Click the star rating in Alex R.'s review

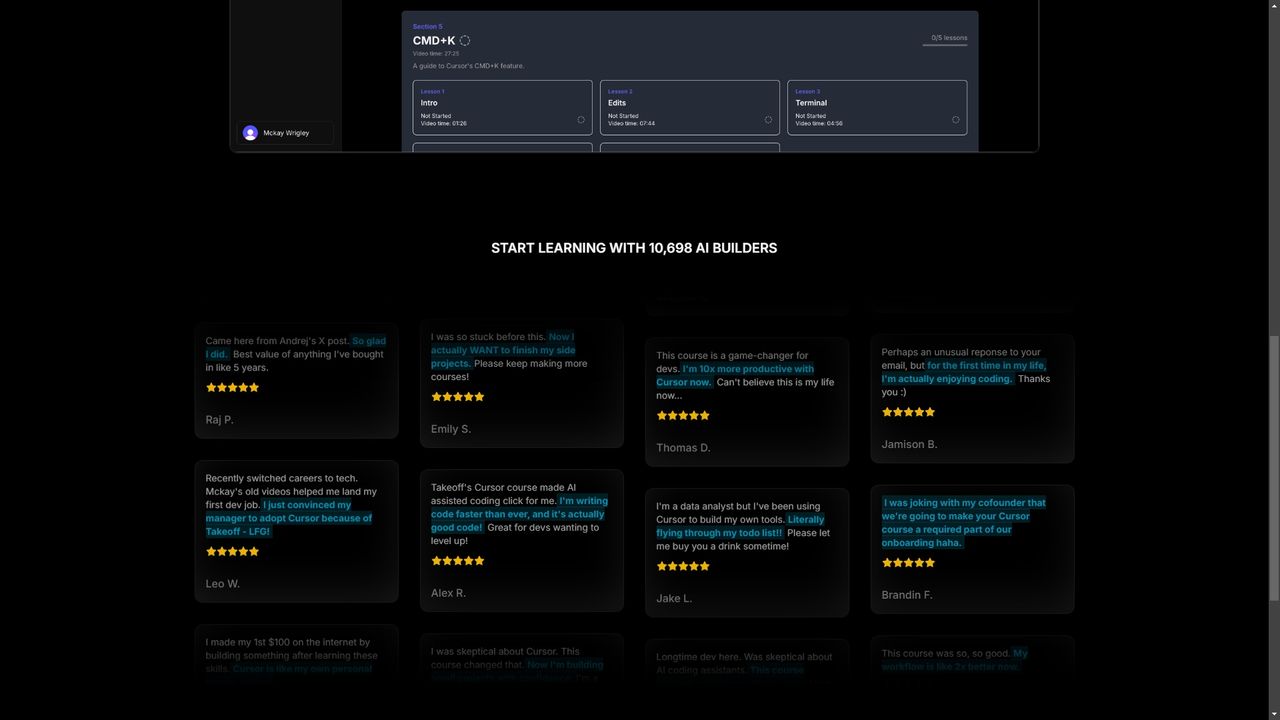pos(458,561)
